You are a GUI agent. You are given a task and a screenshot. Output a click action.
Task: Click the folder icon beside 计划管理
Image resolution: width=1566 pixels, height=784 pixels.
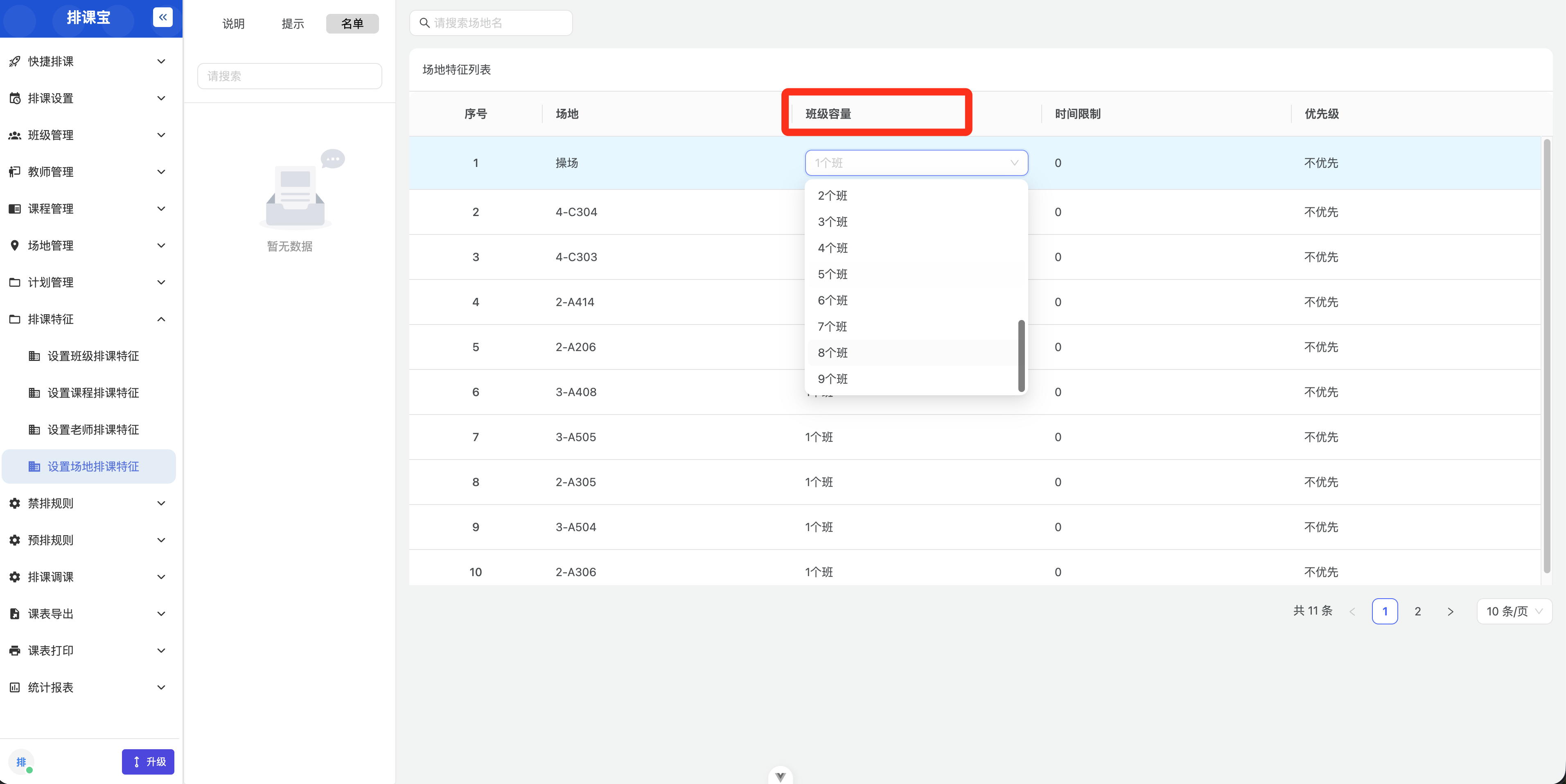pyautogui.click(x=15, y=283)
